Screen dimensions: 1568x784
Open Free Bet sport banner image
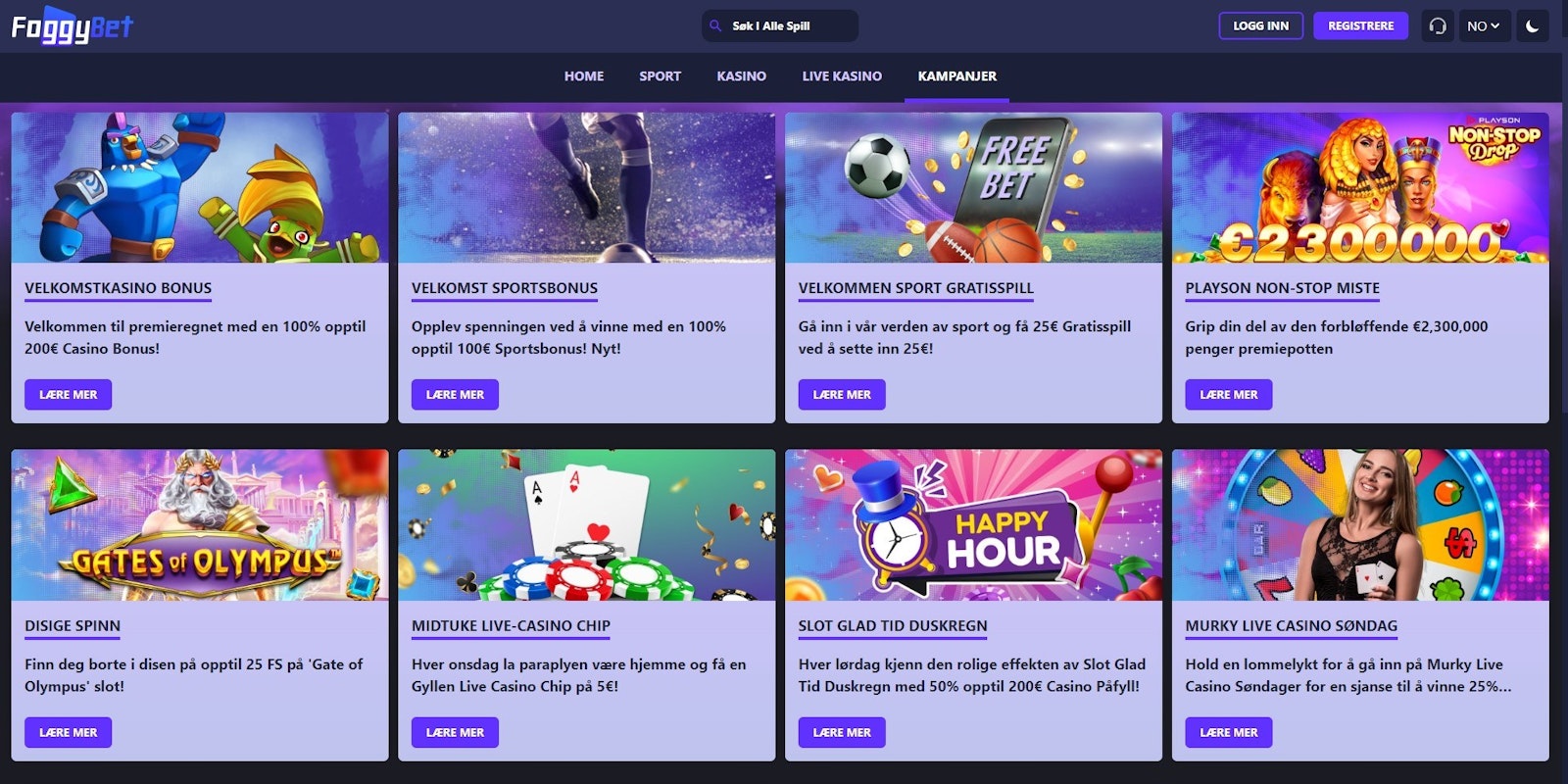click(973, 187)
